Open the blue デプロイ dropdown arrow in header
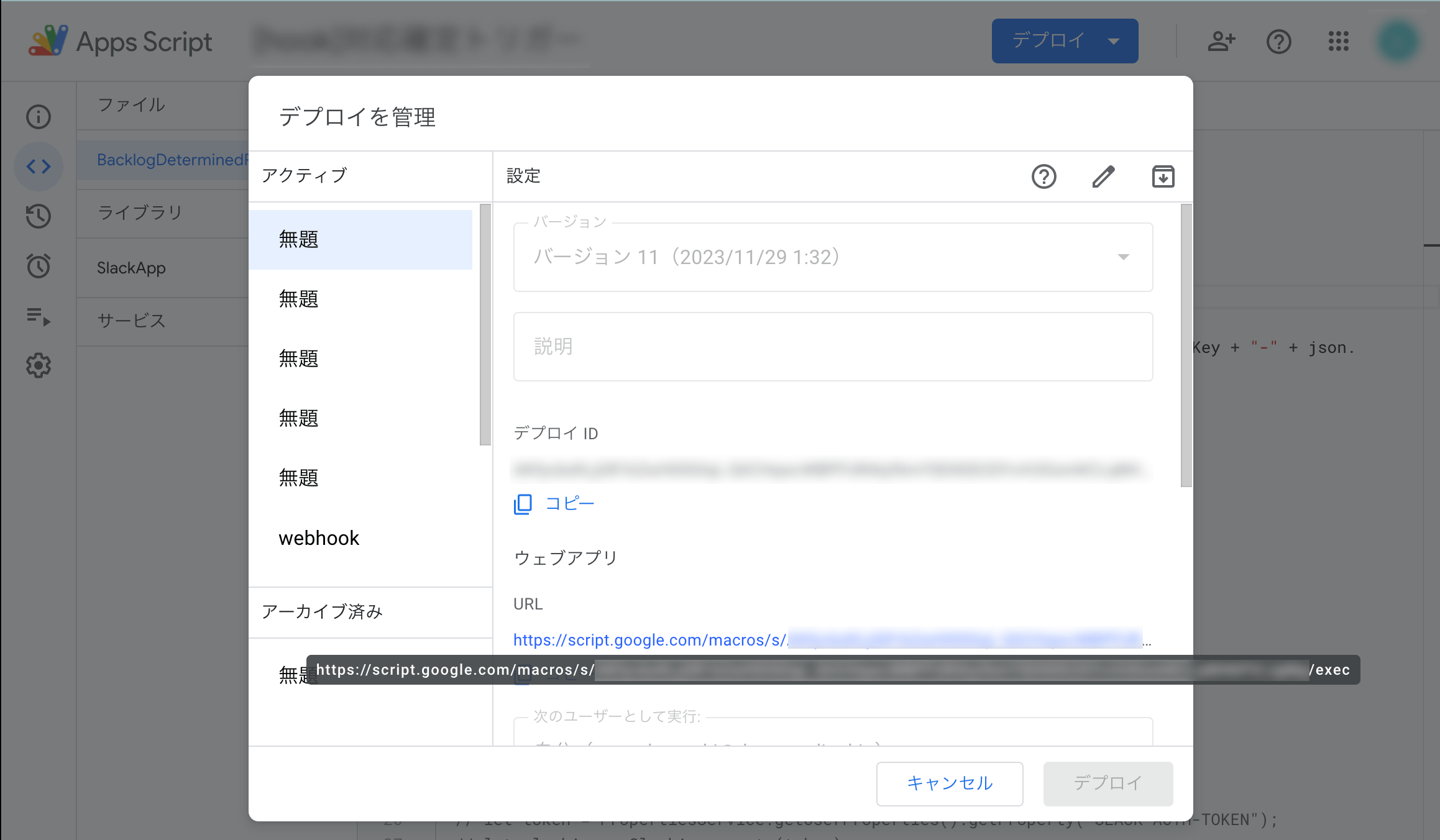 pos(1114,42)
